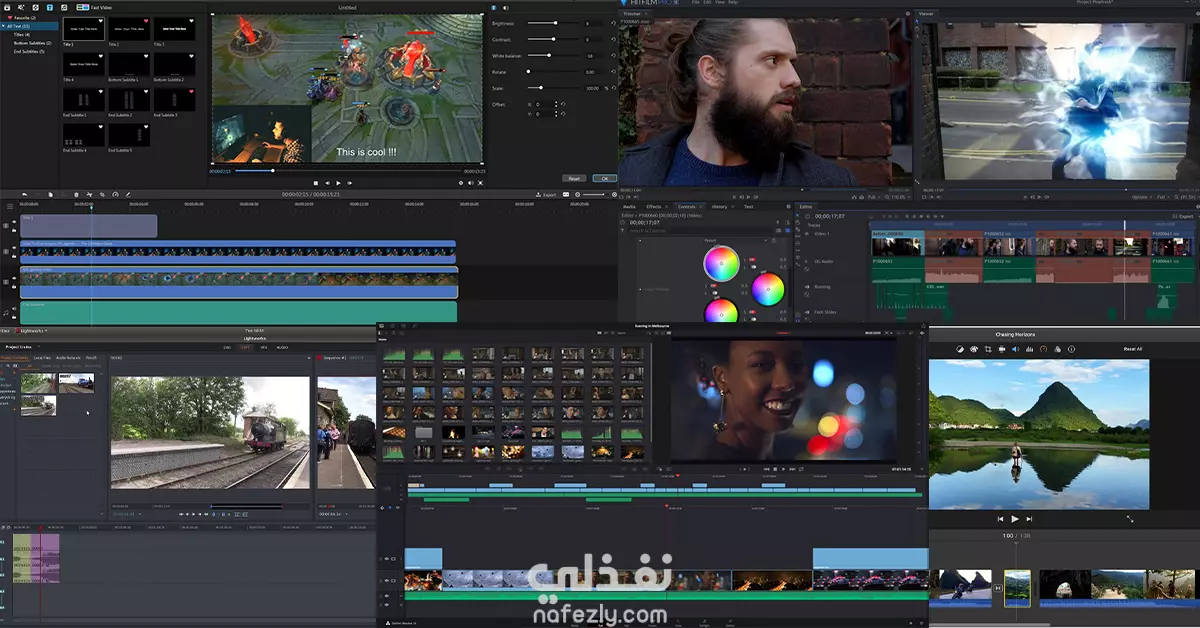The height and width of the screenshot is (628, 1200).
Task: Click Reset All in Chasing Horizons window
Action: tap(1133, 349)
